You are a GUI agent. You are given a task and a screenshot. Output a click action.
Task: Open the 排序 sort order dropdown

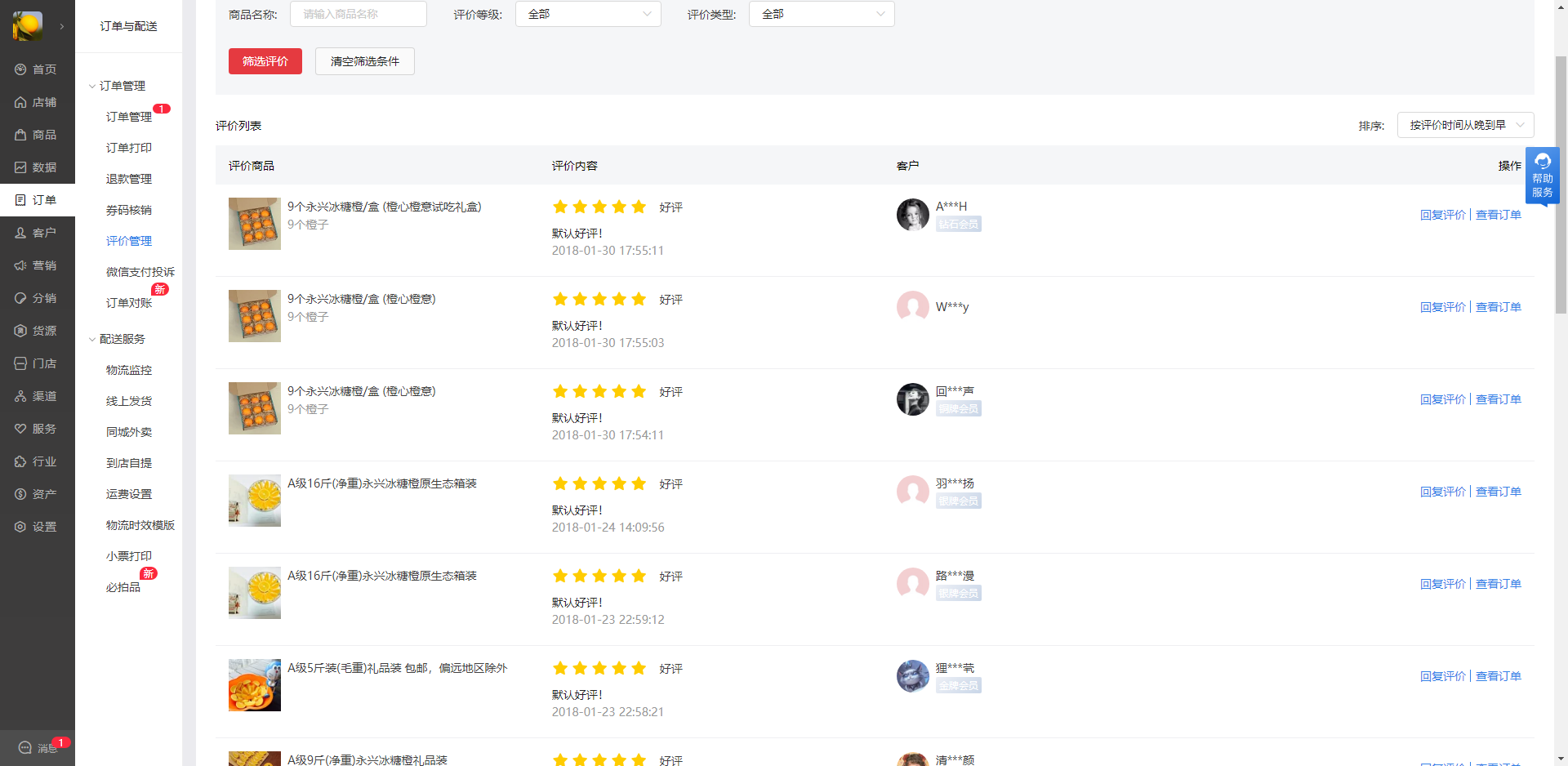coord(1465,125)
